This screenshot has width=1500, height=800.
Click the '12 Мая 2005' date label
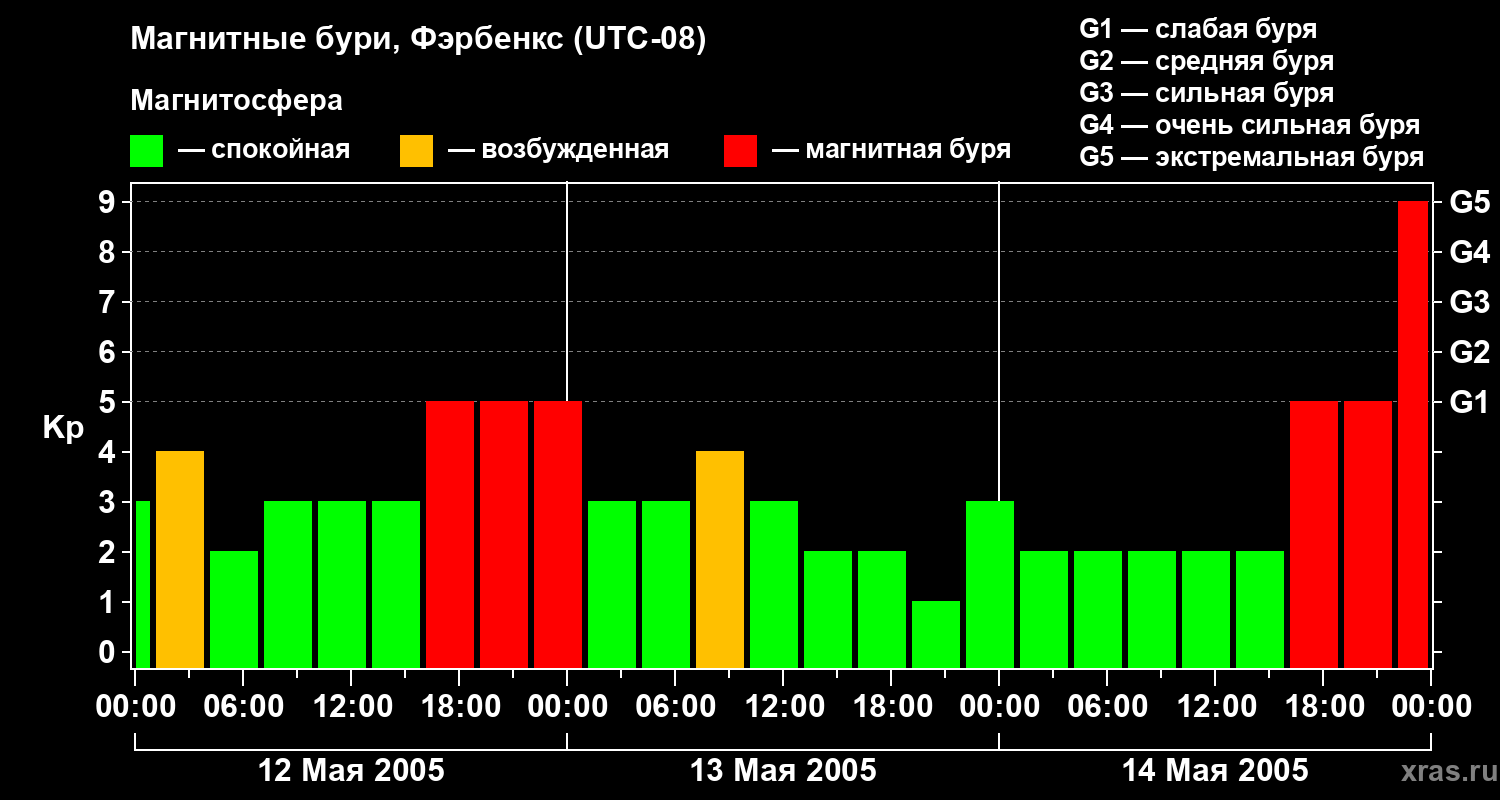[x=351, y=771]
